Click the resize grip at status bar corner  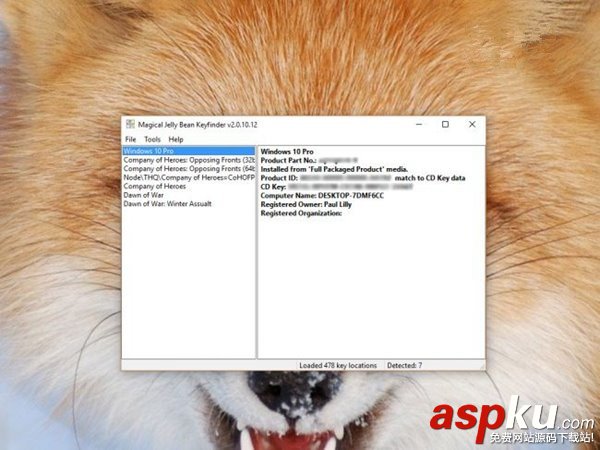point(482,367)
